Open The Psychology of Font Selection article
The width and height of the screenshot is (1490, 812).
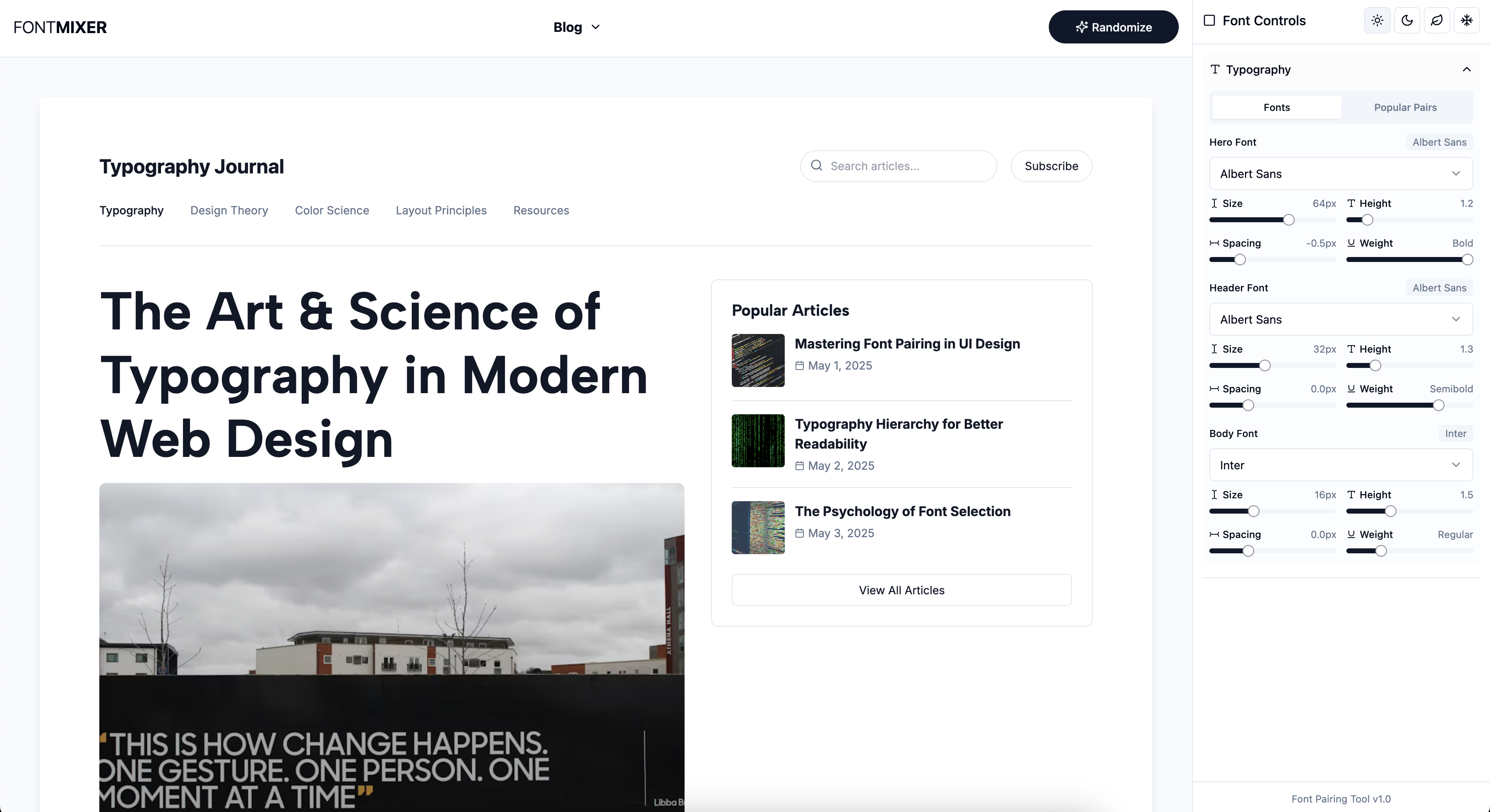click(902, 511)
